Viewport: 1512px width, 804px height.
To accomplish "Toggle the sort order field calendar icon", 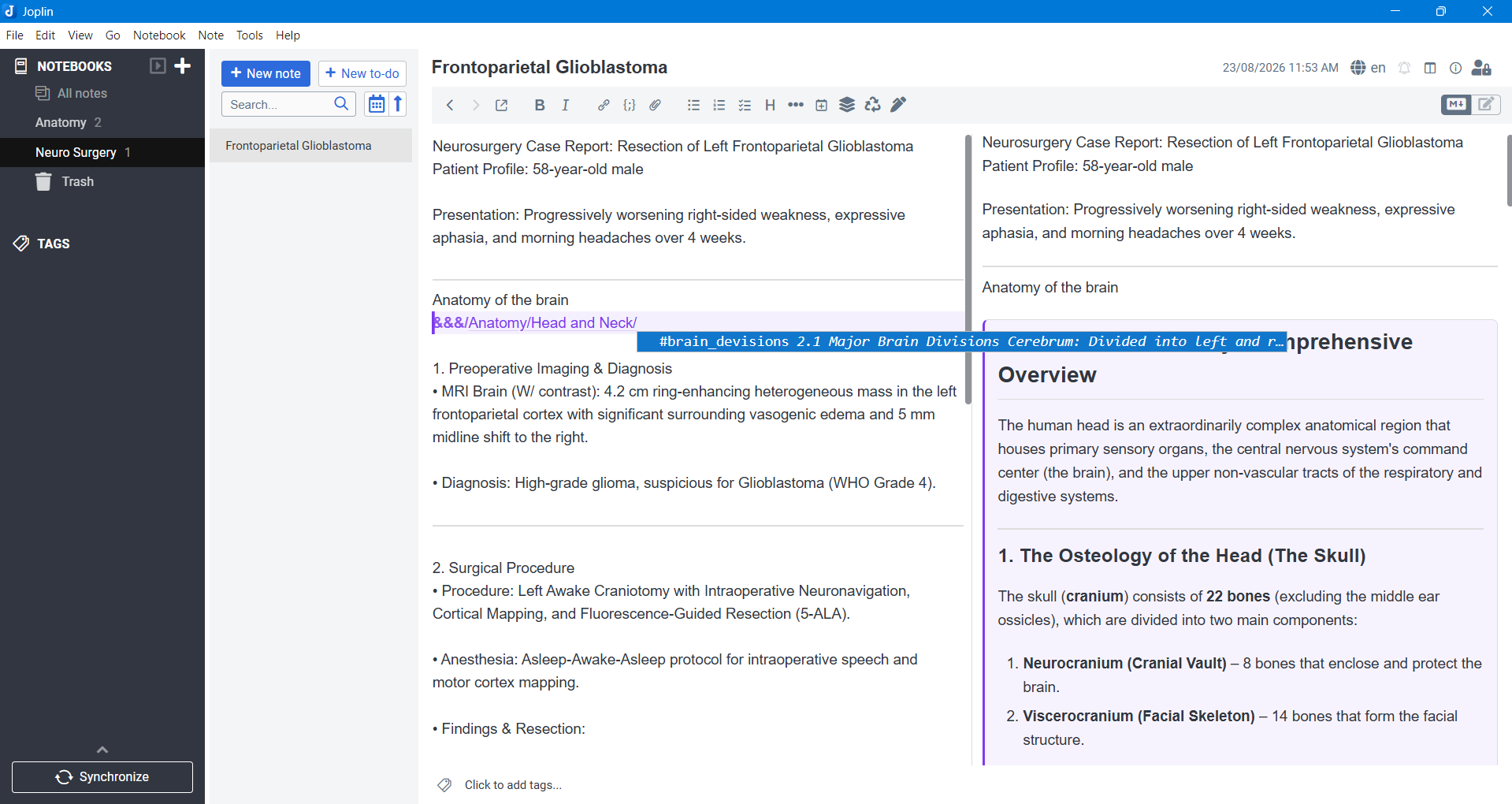I will click(377, 104).
